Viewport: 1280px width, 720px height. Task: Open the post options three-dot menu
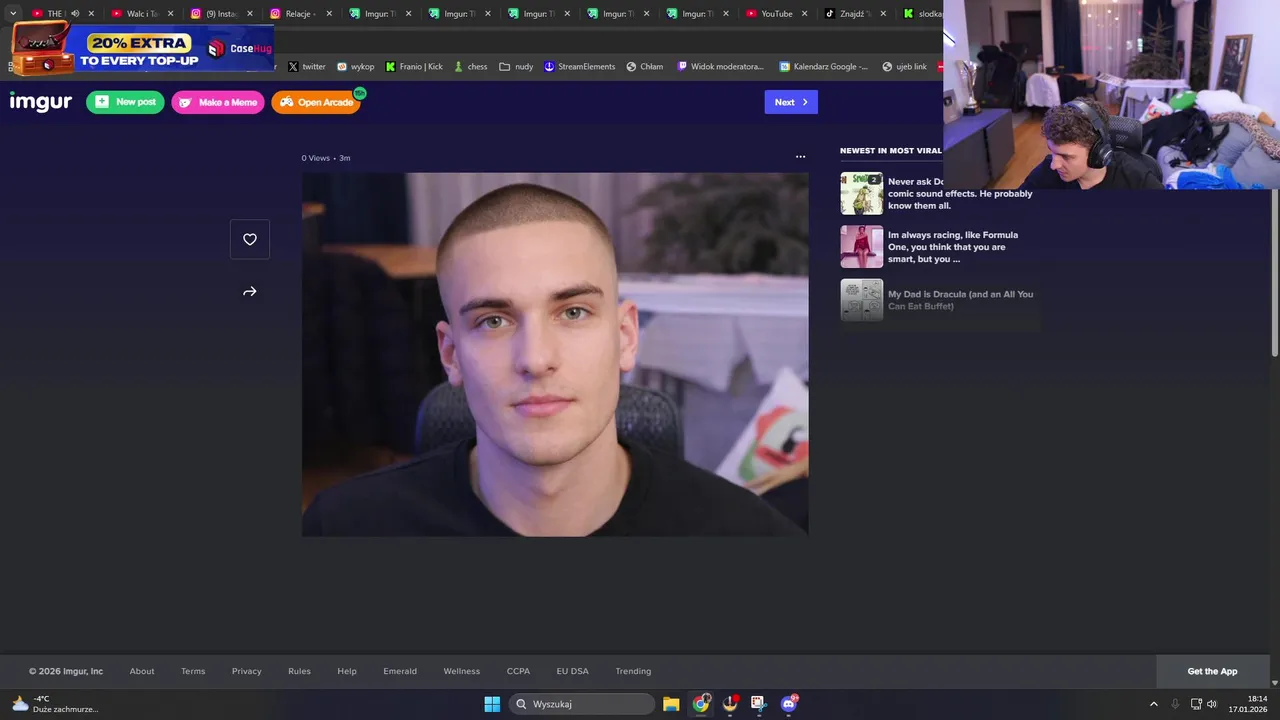pos(800,157)
